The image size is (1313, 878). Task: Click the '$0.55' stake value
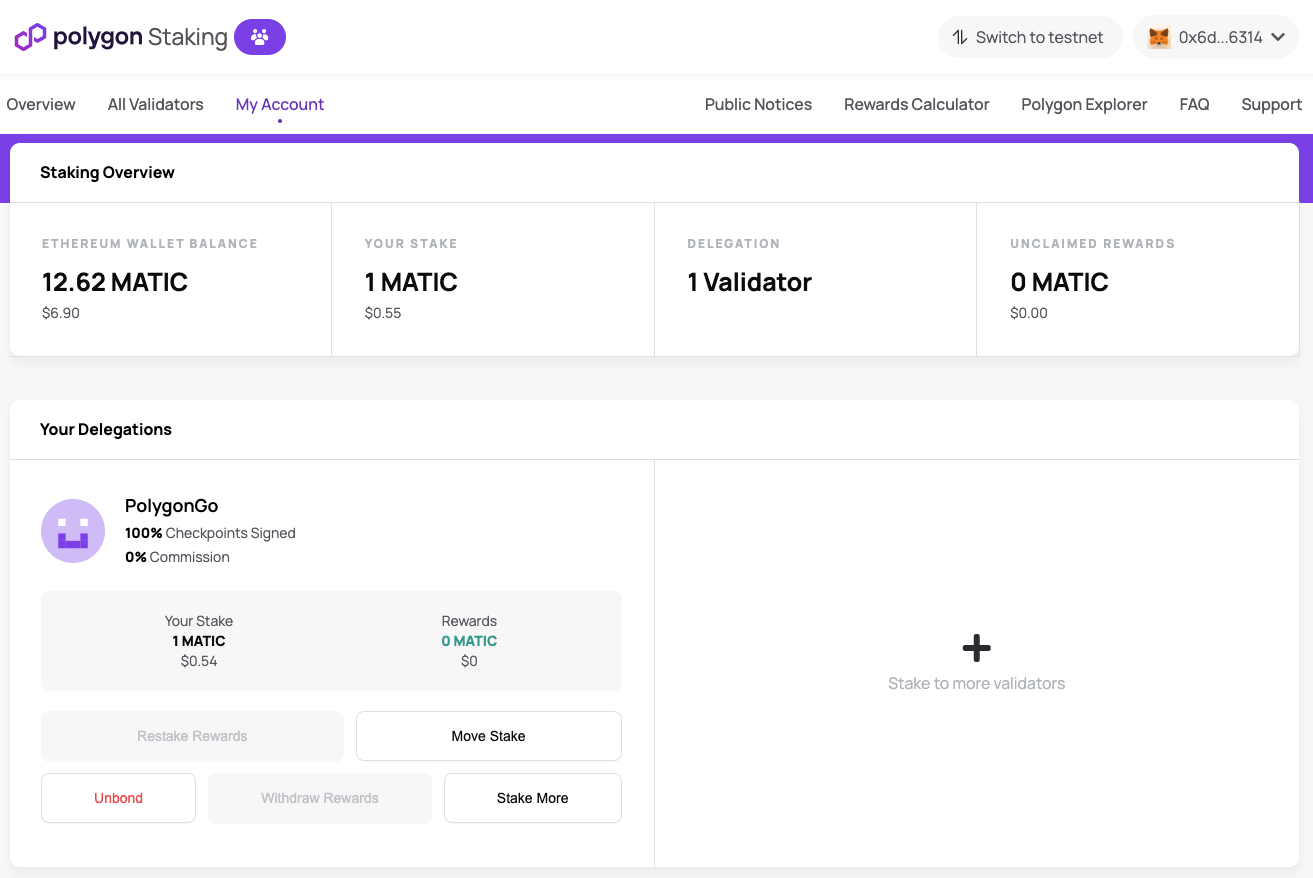click(x=383, y=313)
